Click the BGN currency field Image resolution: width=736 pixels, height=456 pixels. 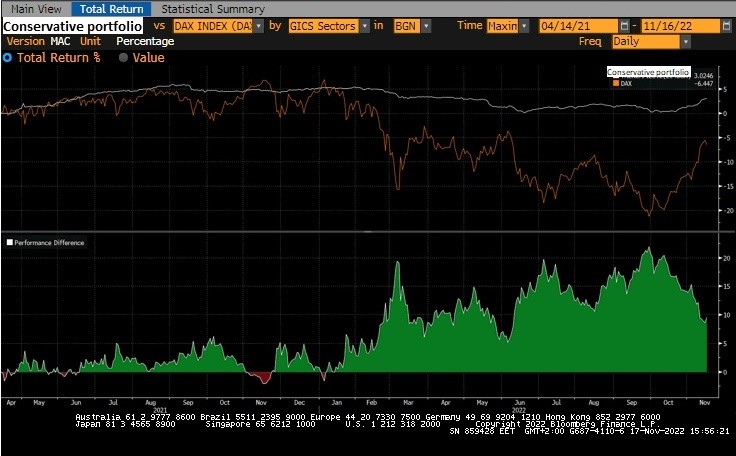click(x=406, y=26)
